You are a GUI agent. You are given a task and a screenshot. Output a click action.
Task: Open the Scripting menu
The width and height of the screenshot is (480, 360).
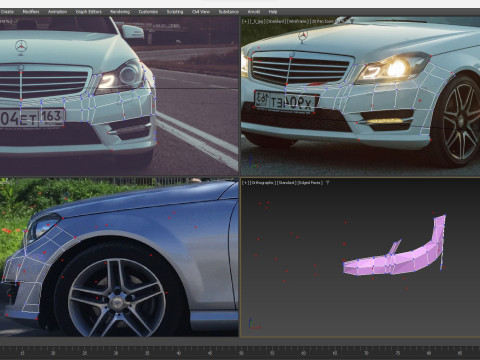[x=175, y=12]
